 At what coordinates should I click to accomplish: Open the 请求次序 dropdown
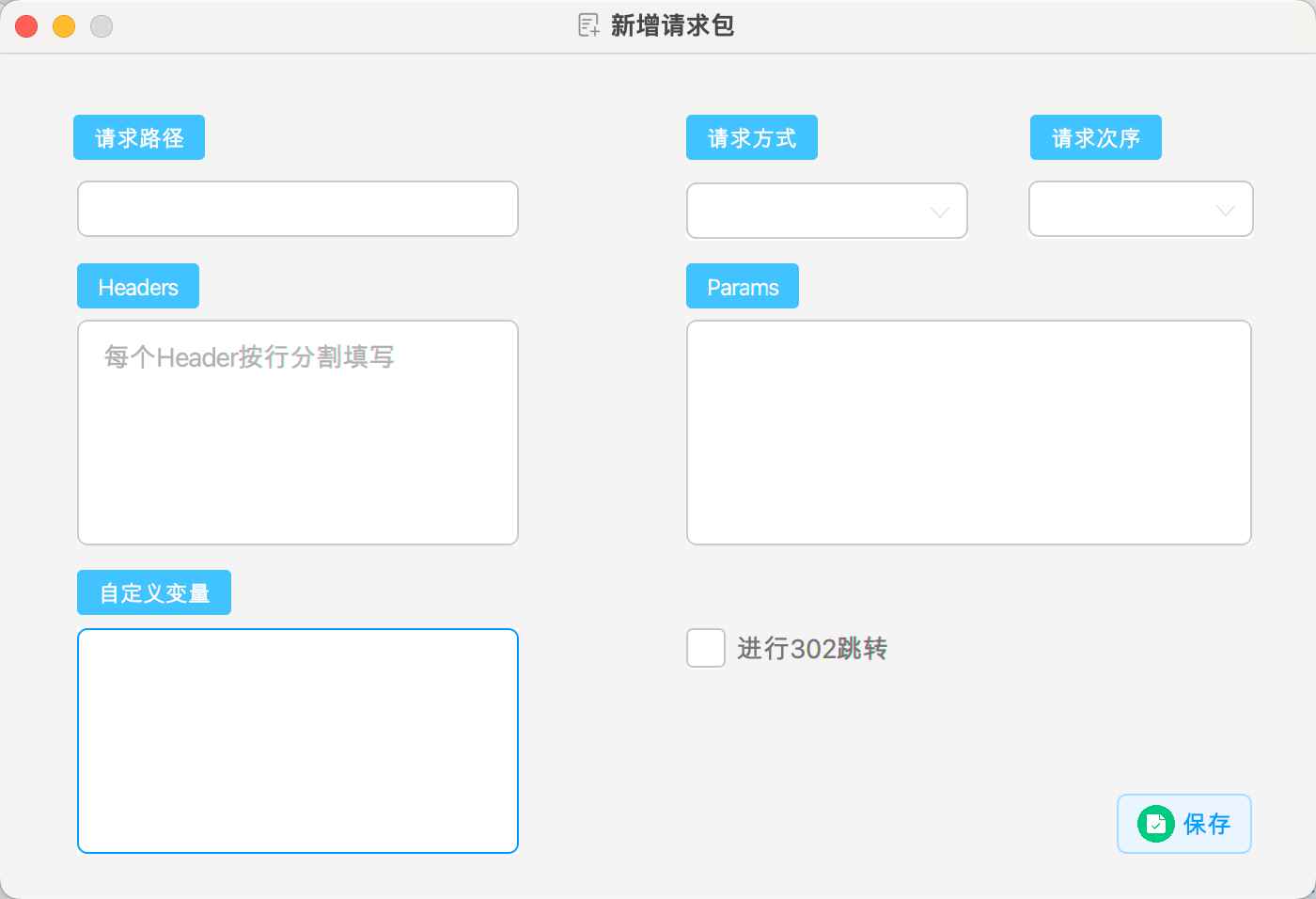point(1140,209)
